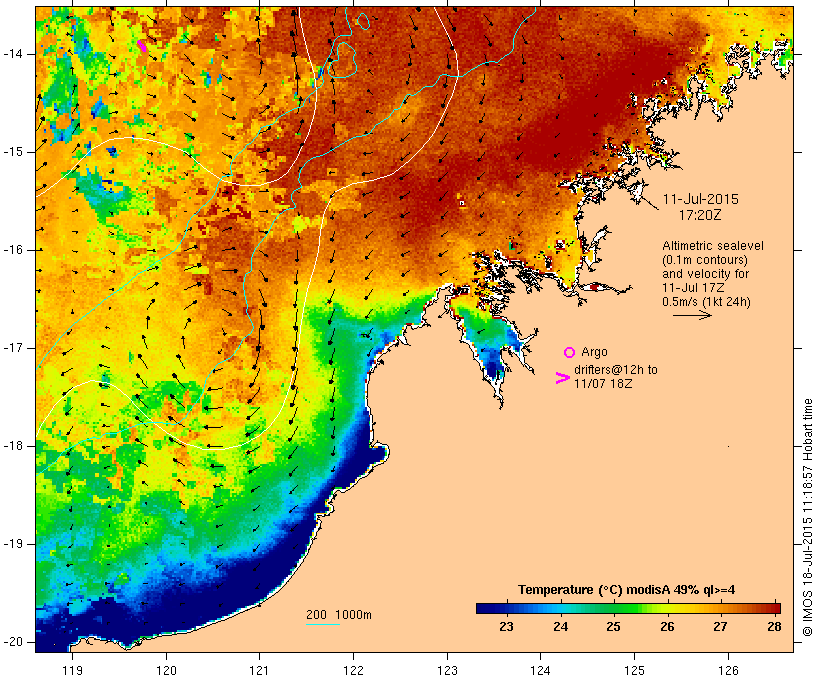
Task: Click the '200 1000m' depth label
Action: [339, 615]
